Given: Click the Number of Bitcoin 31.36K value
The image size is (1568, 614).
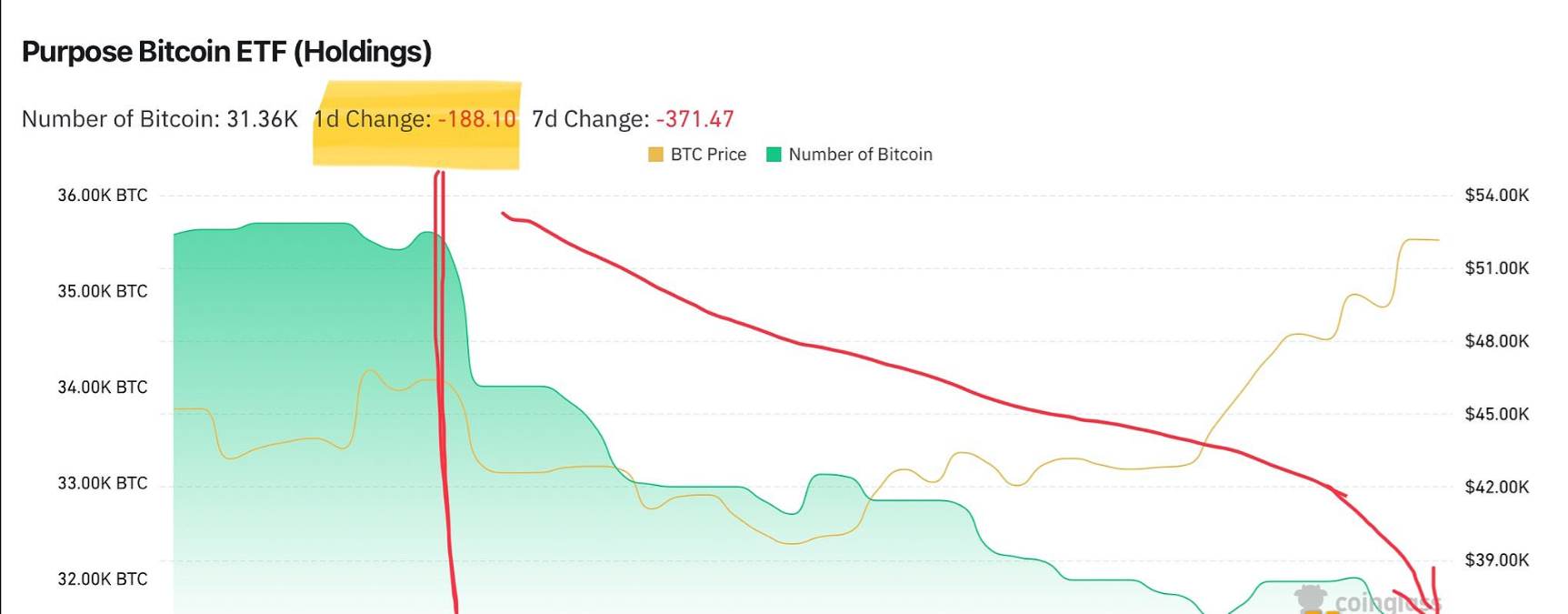Looking at the screenshot, I should coord(262,119).
